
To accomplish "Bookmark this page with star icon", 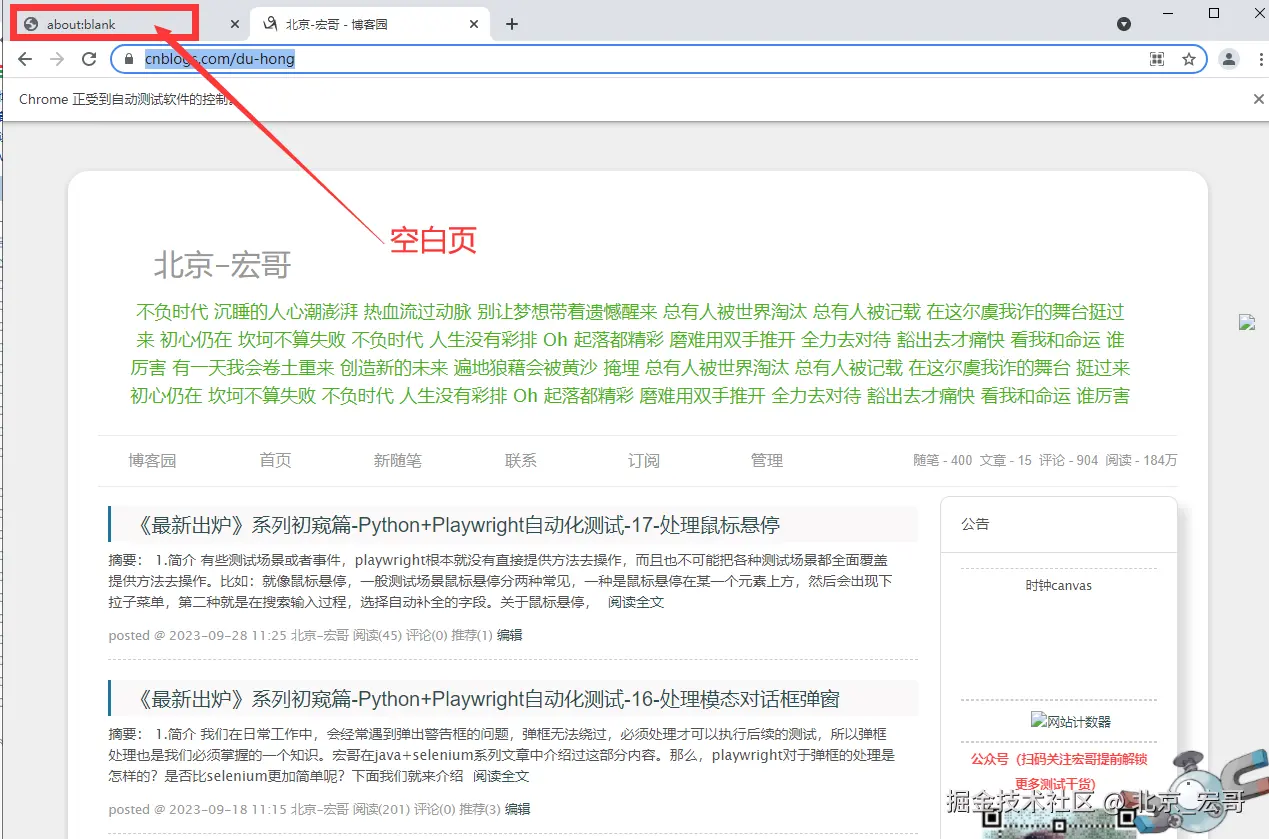I will coord(1189,59).
